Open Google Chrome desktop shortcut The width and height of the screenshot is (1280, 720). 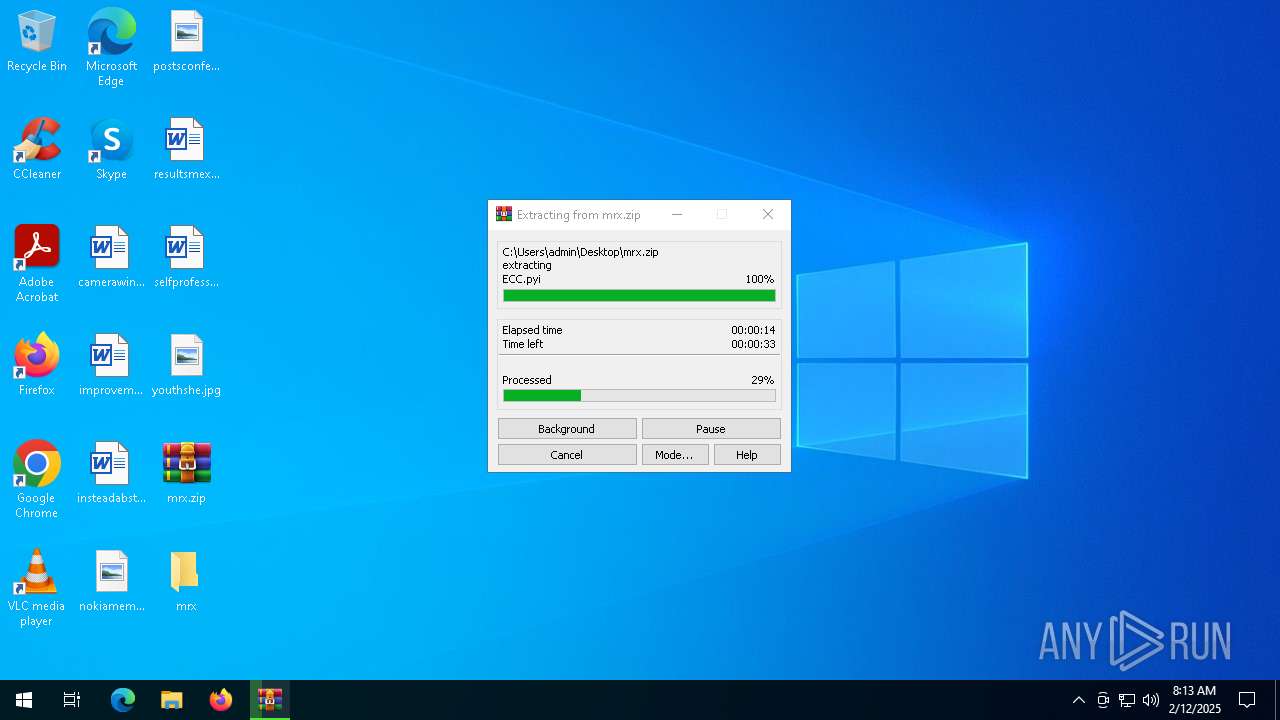point(37,479)
